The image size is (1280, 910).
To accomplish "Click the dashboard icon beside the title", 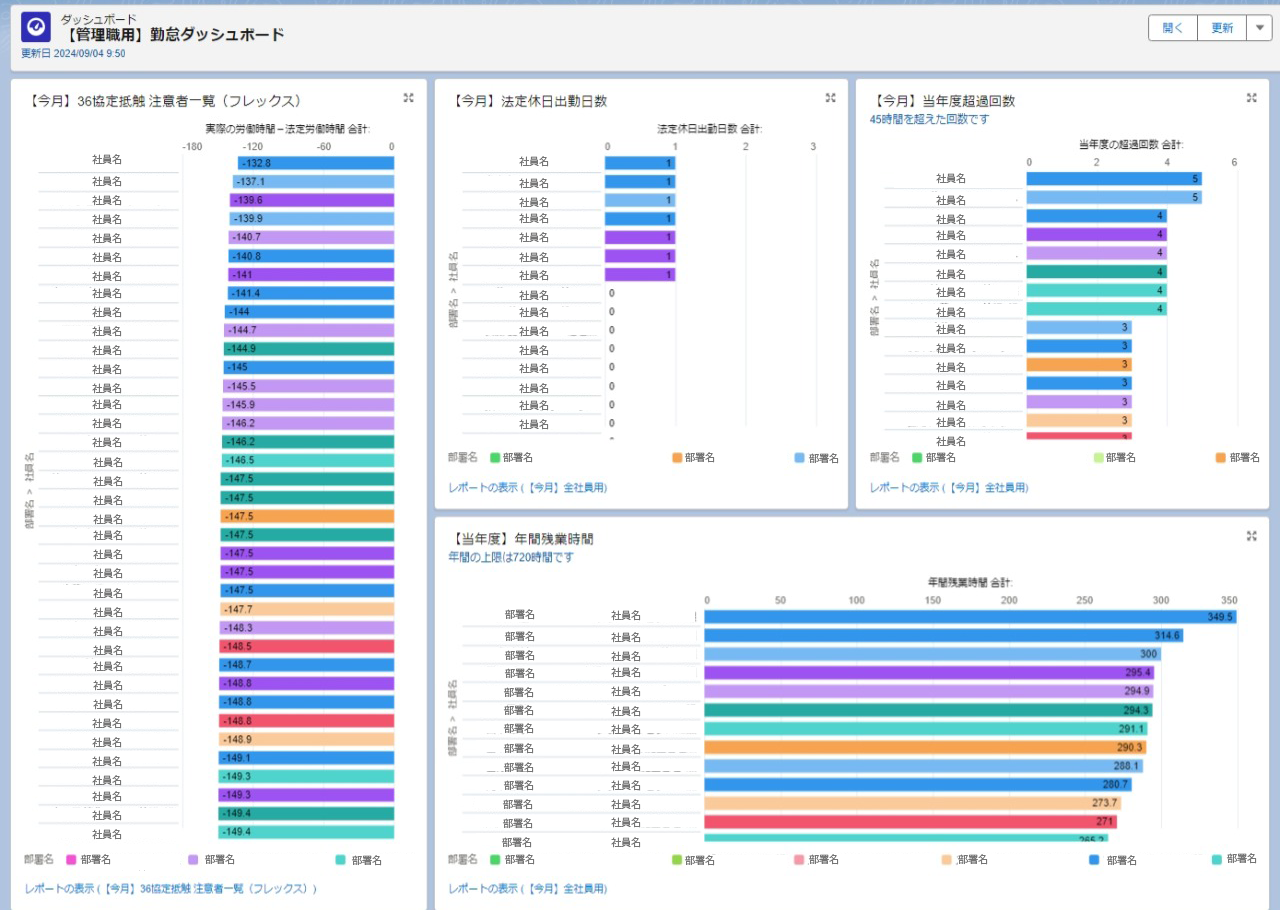I will click(x=33, y=26).
